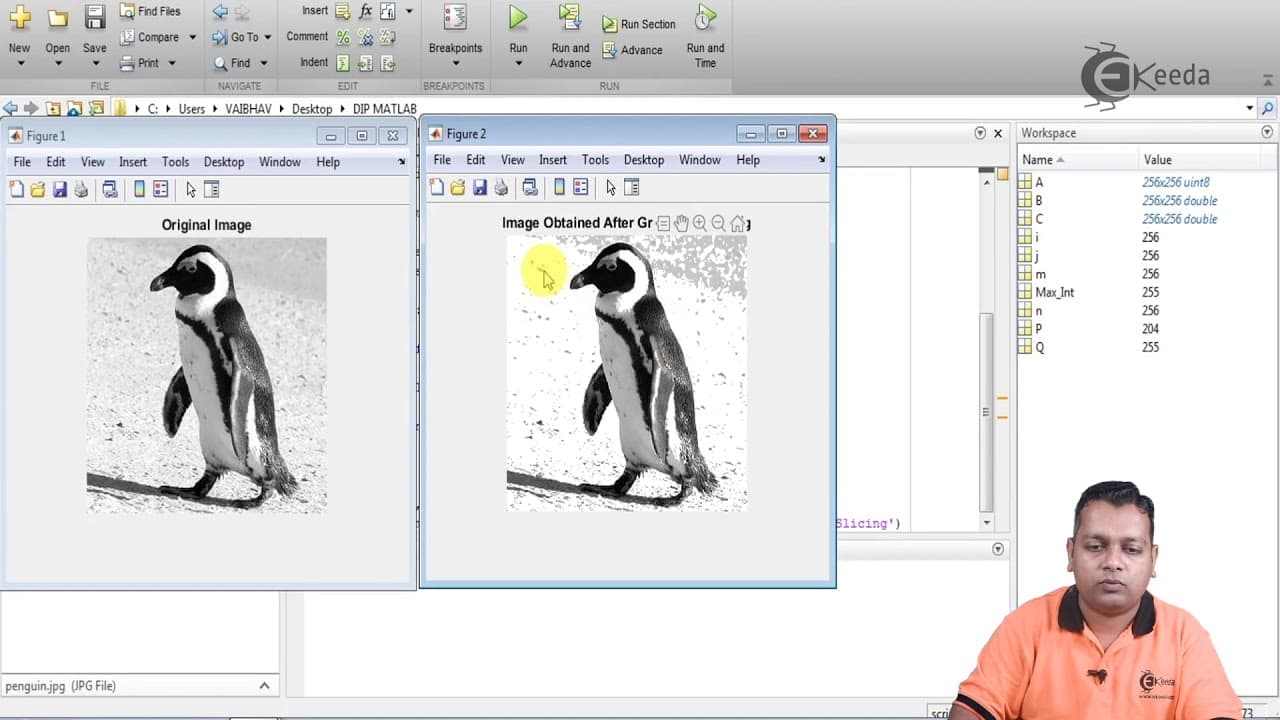Open Workspace panel actions dropdown button

pyautogui.click(x=1268, y=133)
